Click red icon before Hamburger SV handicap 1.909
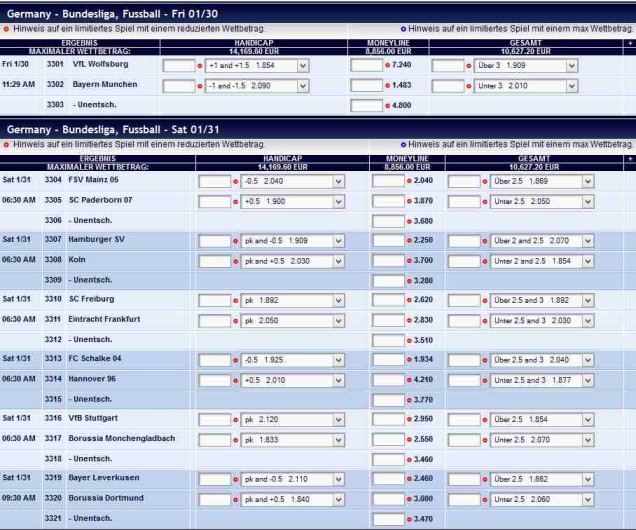636x530 pixels. 235,241
